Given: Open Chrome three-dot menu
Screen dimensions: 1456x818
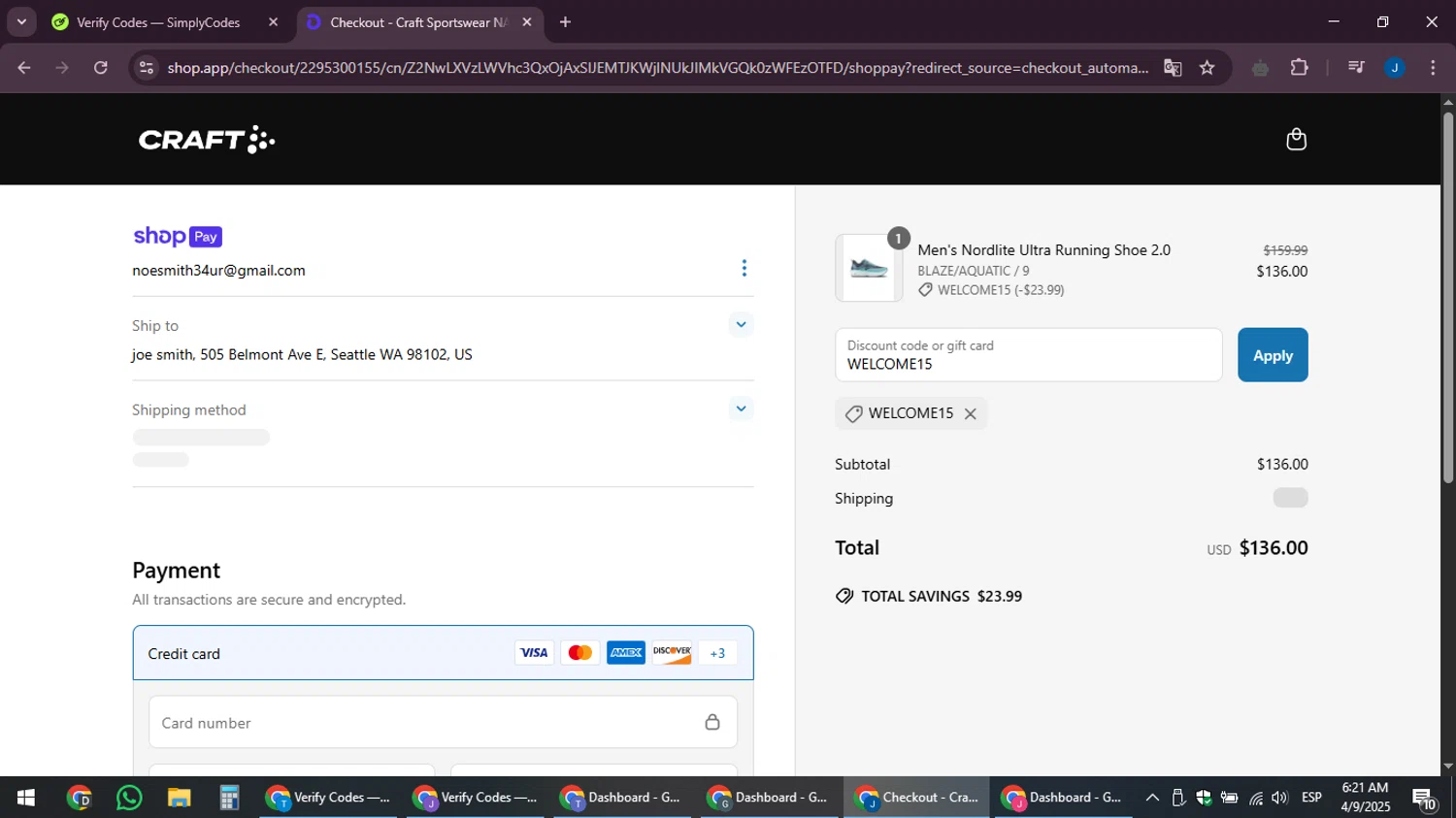Looking at the screenshot, I should [1433, 68].
